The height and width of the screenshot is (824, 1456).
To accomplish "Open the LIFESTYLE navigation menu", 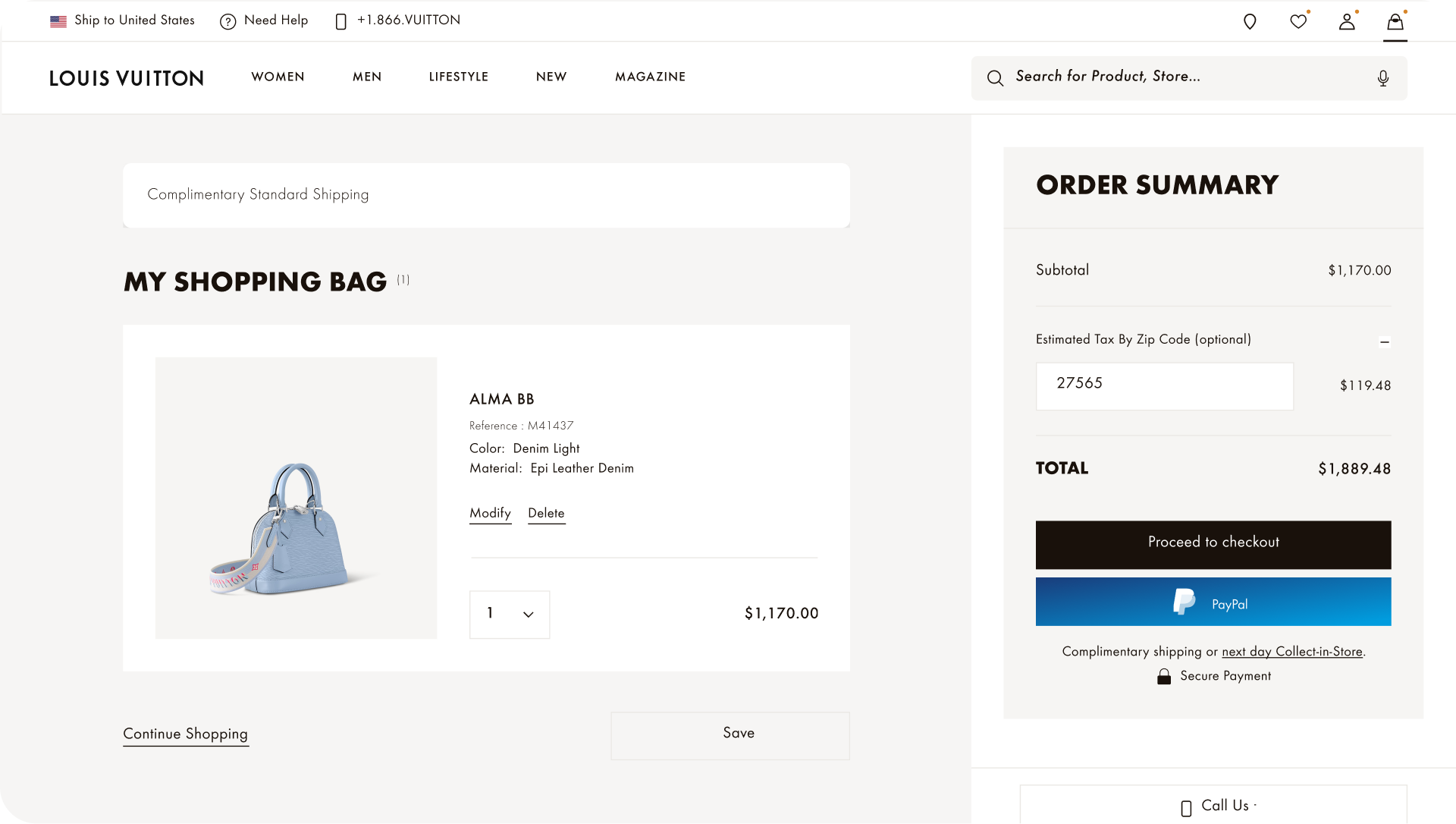I will pyautogui.click(x=458, y=77).
